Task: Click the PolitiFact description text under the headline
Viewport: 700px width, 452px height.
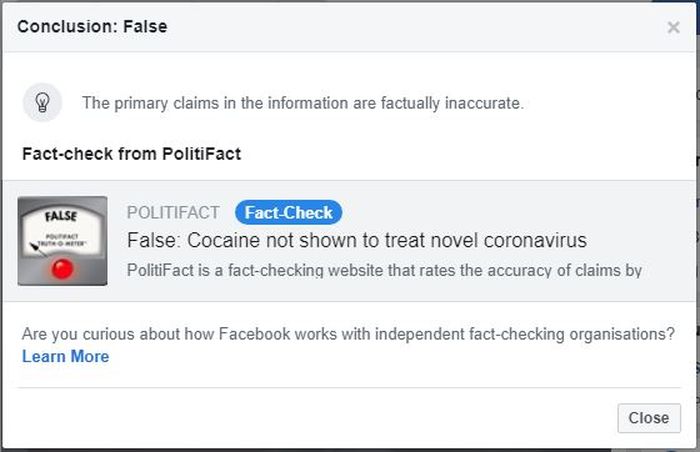Action: tap(384, 270)
